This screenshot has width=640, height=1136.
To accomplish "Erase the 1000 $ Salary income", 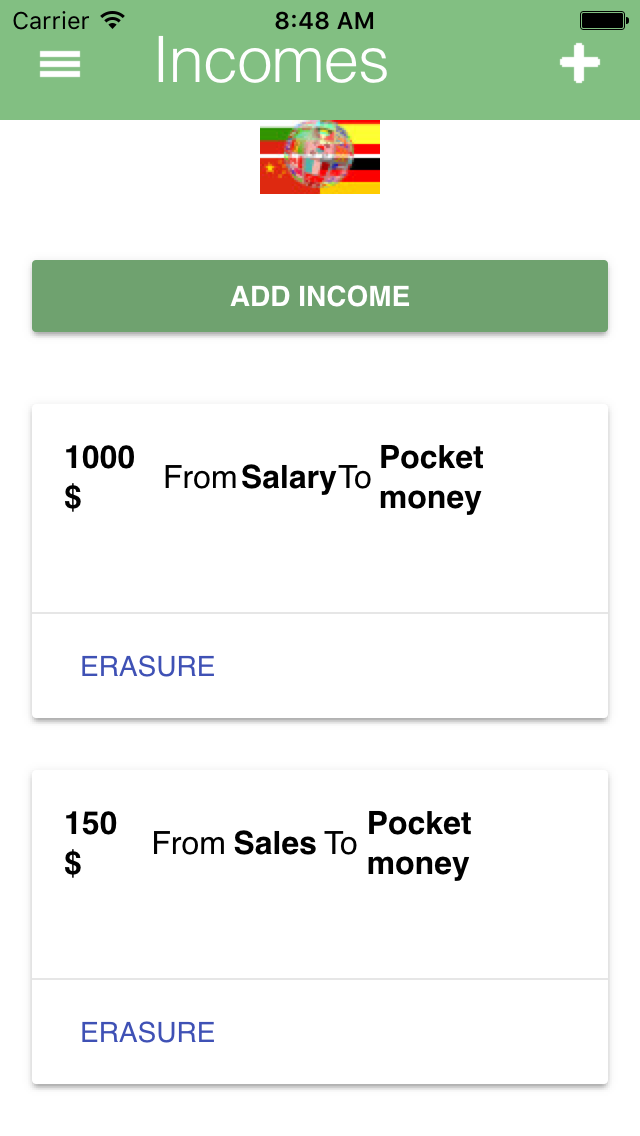I will tap(148, 666).
